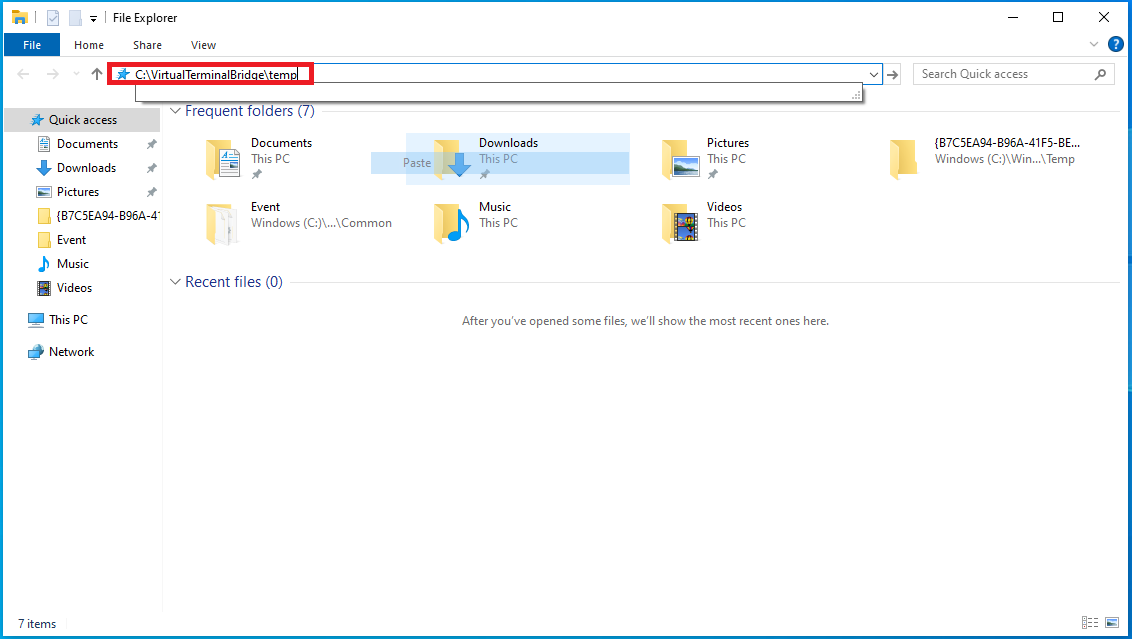The width and height of the screenshot is (1132, 639).
Task: Open the Help question mark icon
Action: (1115, 44)
